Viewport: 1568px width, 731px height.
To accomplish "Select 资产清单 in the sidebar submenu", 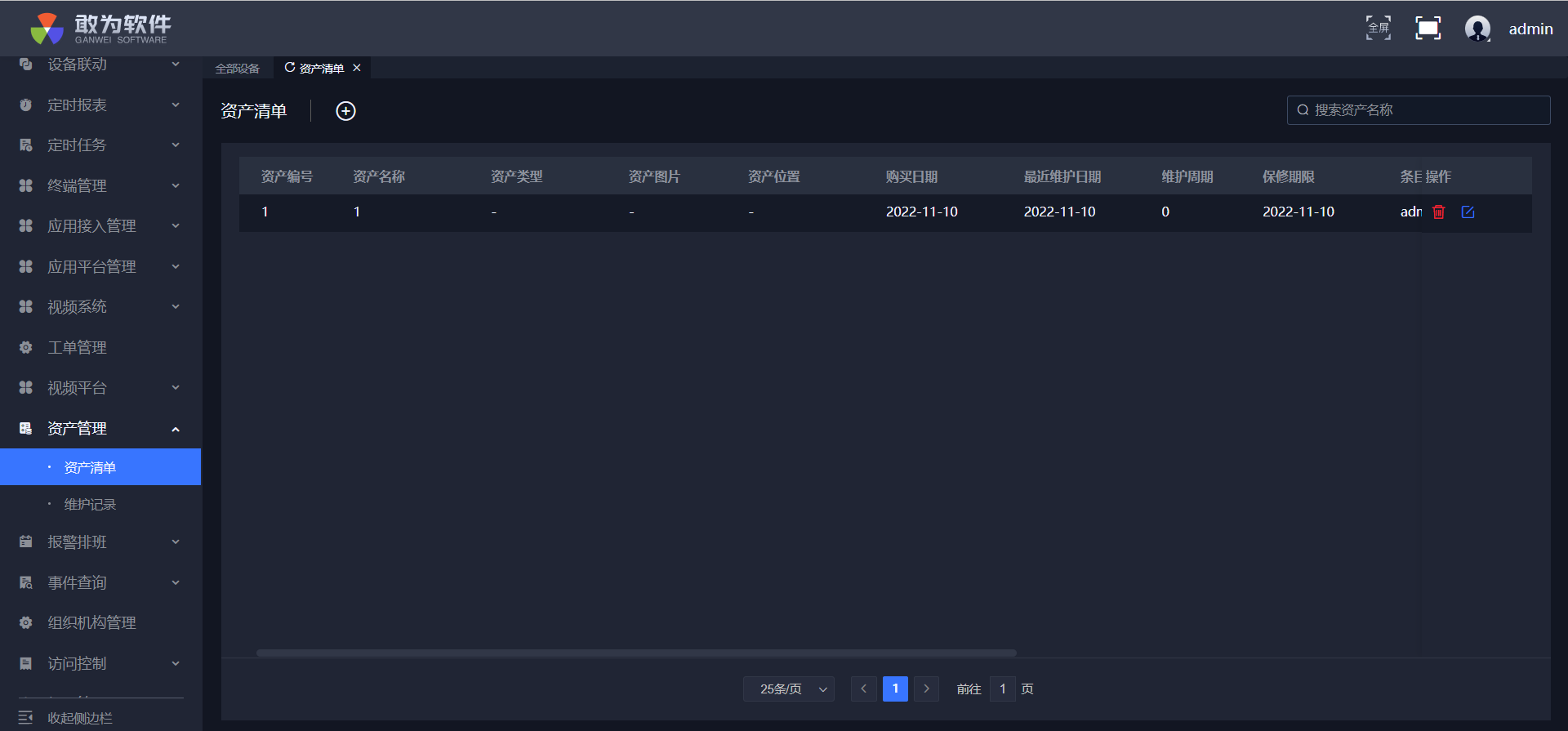I will tap(100, 467).
